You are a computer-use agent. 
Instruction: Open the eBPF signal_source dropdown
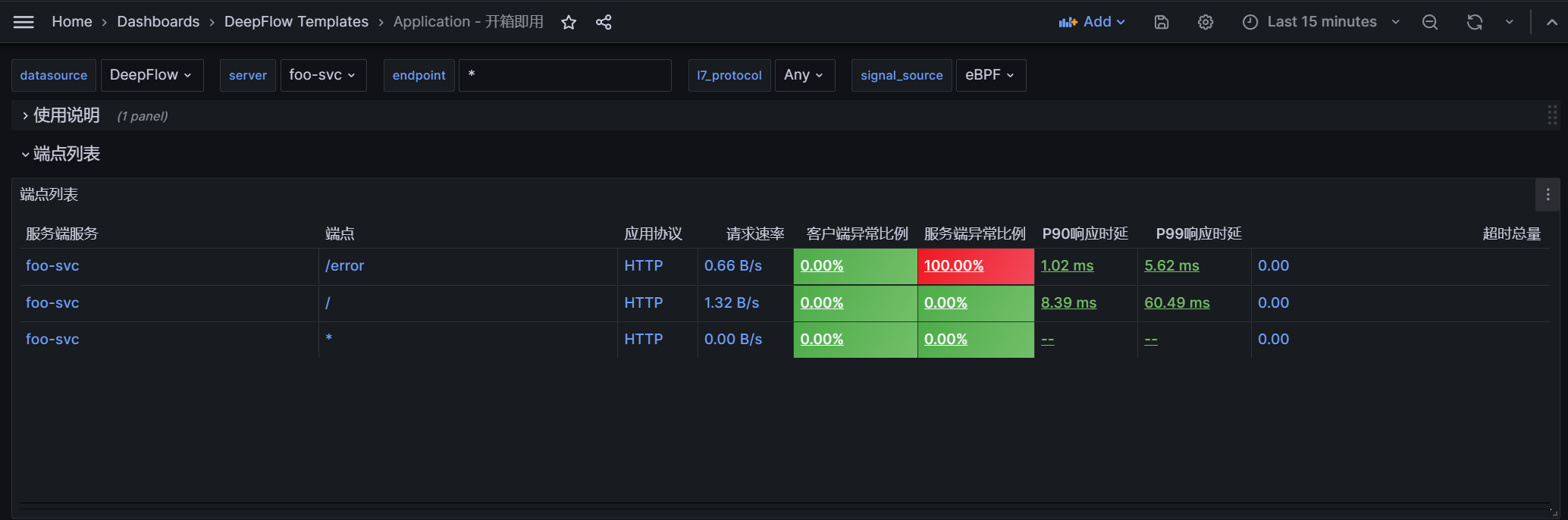990,75
